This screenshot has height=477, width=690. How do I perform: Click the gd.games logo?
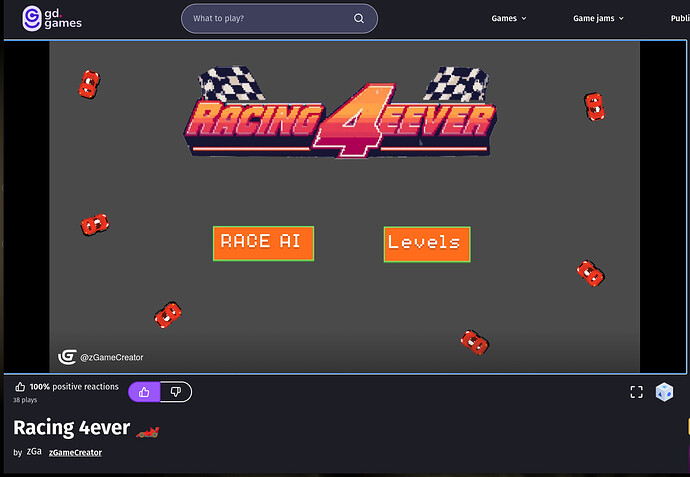pyautogui.click(x=52, y=18)
